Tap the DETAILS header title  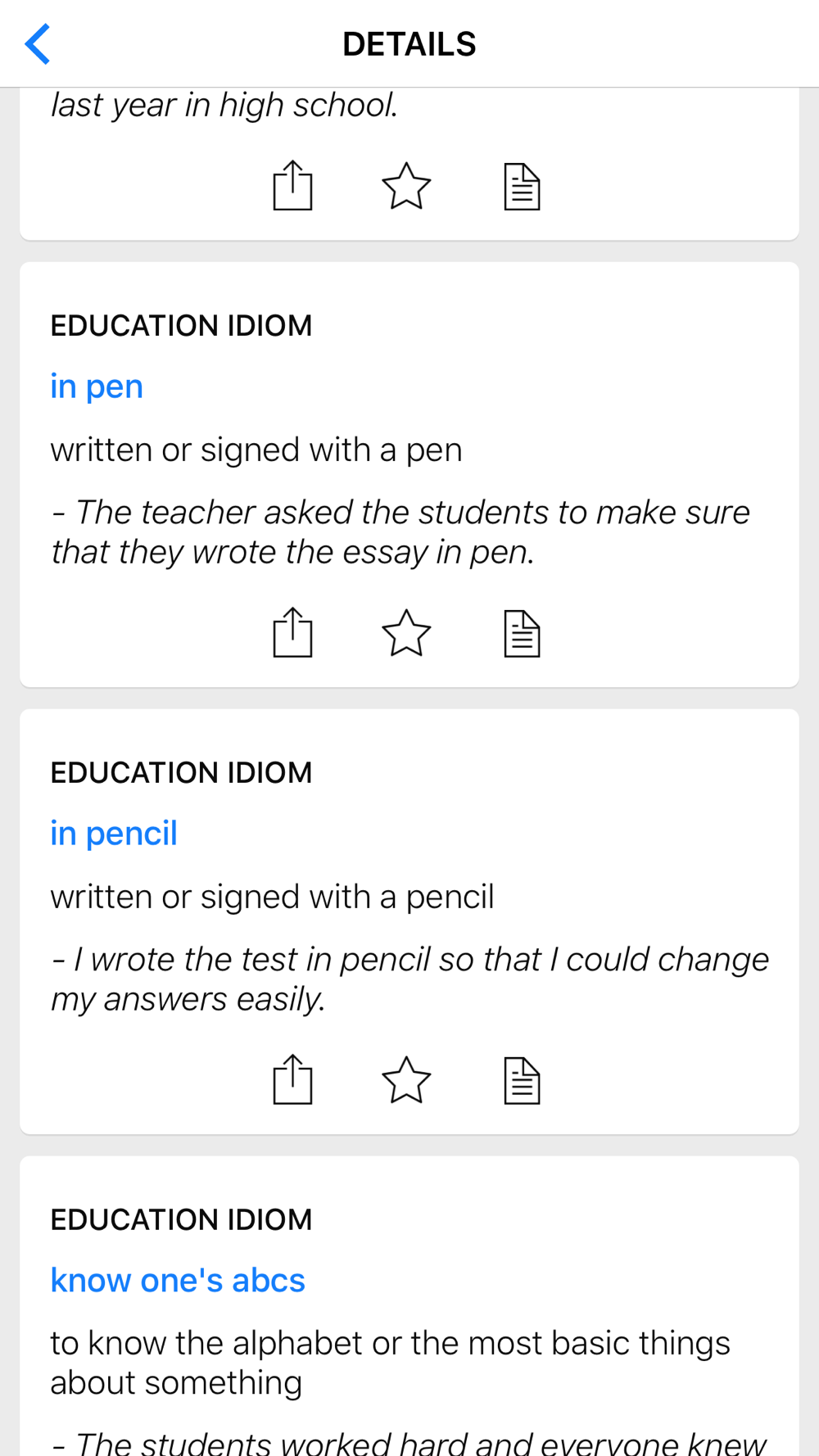click(x=409, y=44)
